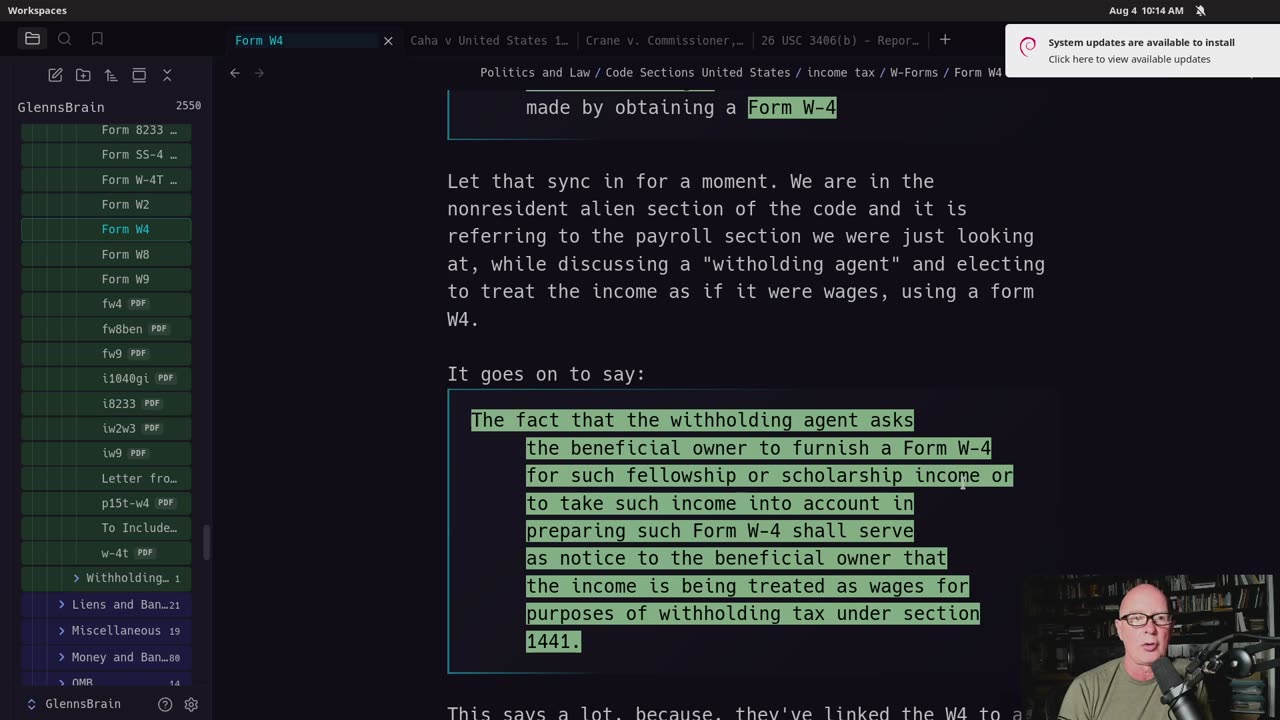
Task: Change sort order icon in explorer
Action: (111, 75)
